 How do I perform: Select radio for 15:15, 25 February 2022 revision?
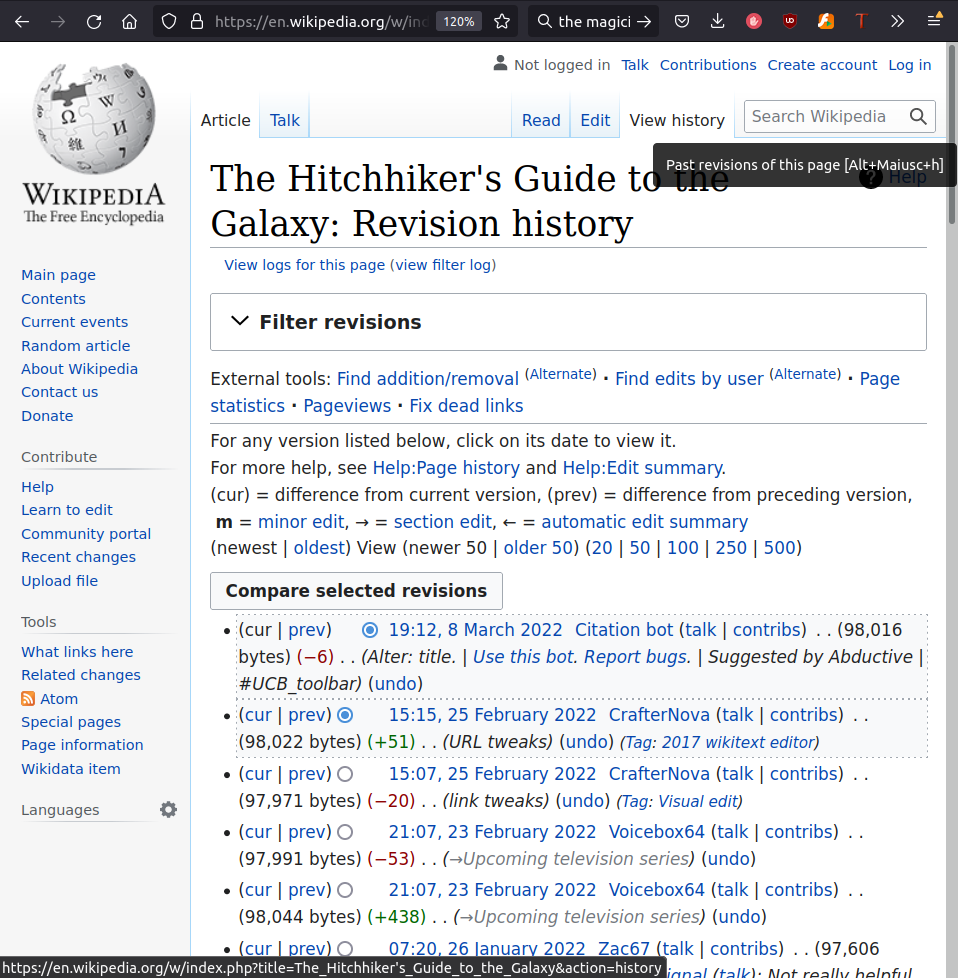pos(345,715)
